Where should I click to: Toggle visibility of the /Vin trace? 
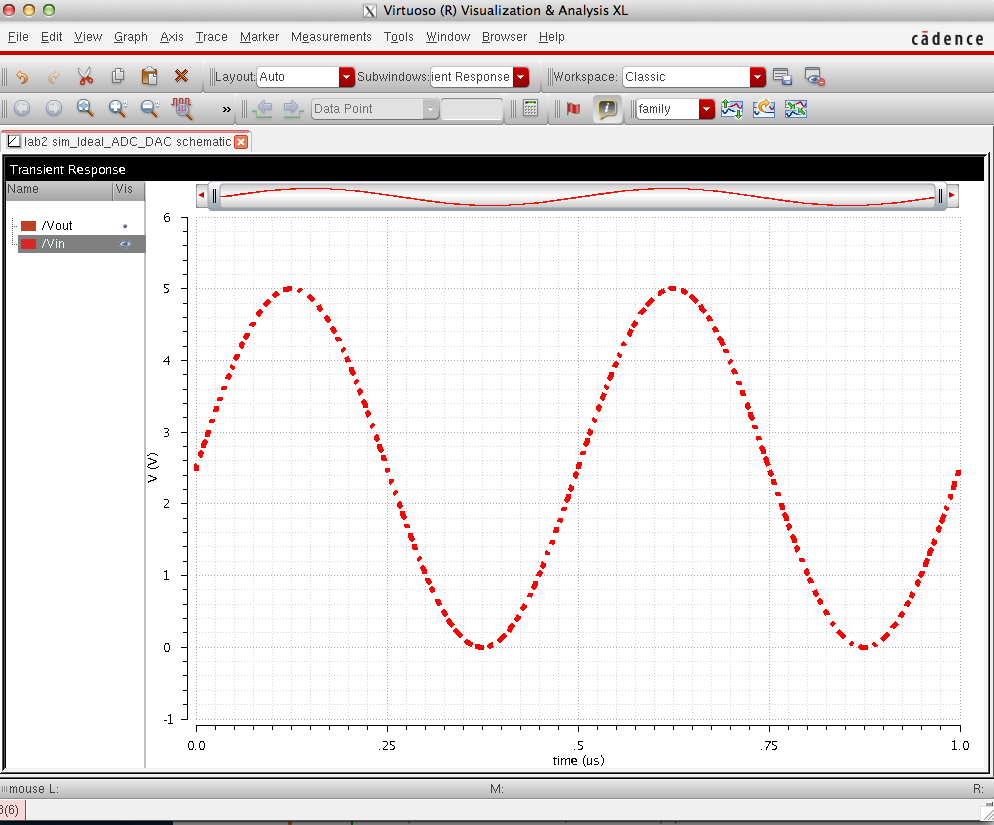125,244
